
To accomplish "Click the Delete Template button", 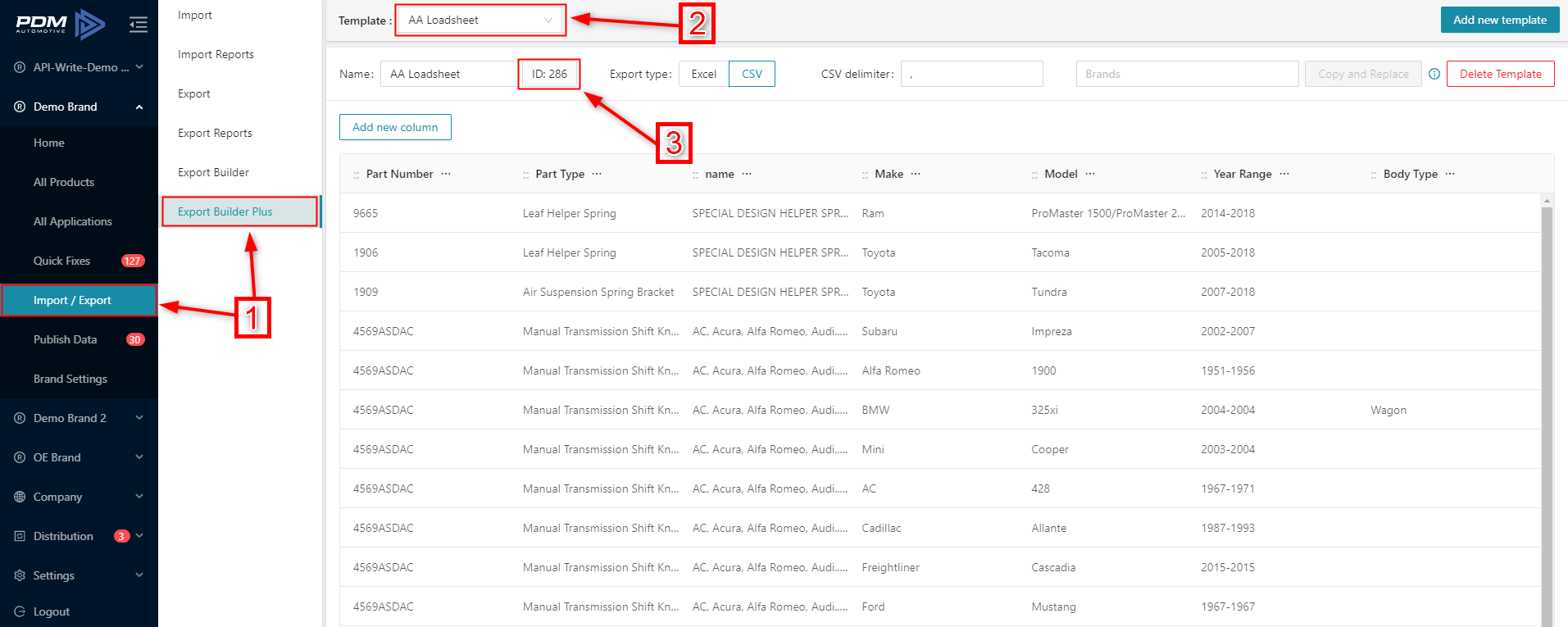I will click(x=1500, y=74).
